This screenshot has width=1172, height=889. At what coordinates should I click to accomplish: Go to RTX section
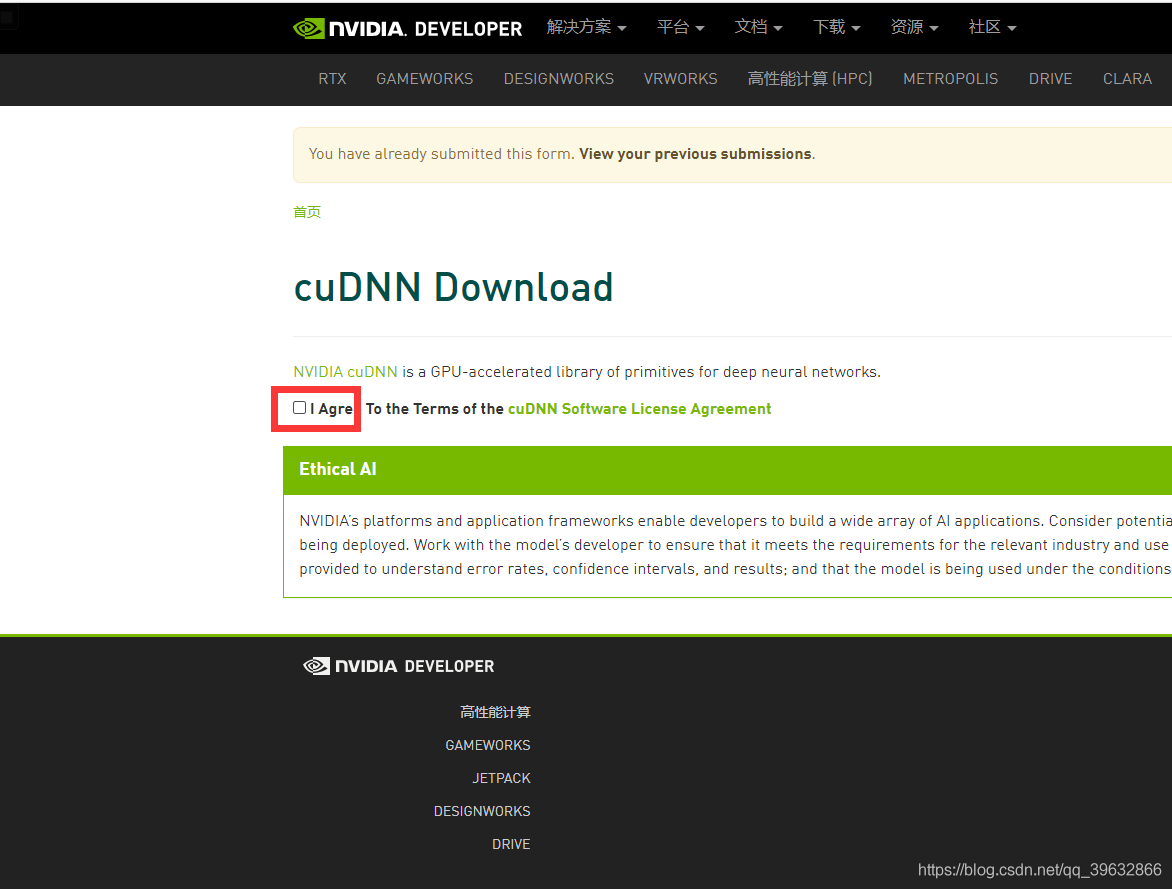click(332, 79)
